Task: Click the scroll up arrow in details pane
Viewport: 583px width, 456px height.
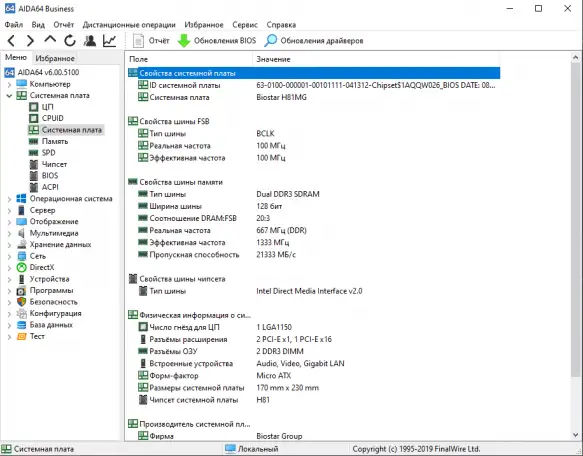Action: coord(576,58)
